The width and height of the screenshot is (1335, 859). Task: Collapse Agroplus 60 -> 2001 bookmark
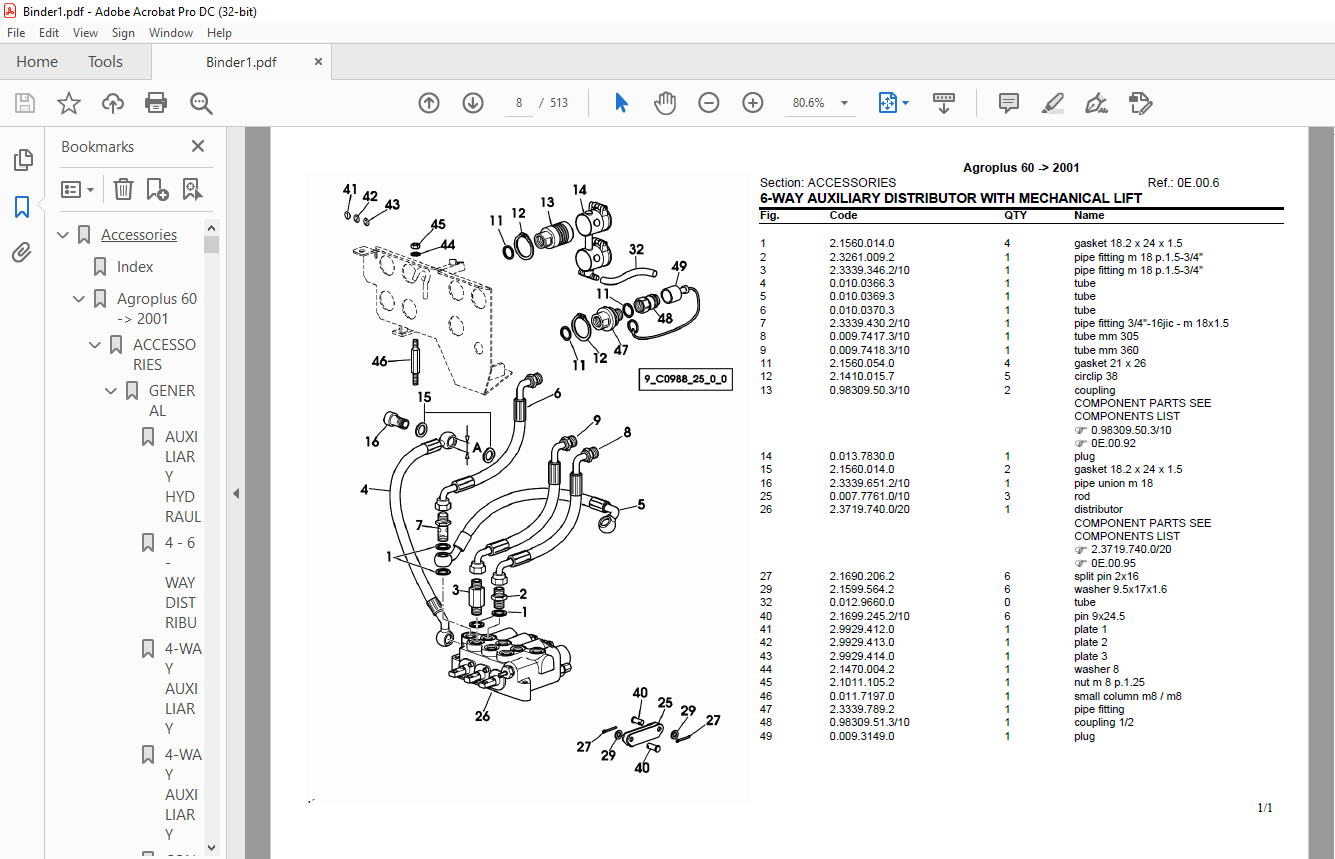coord(80,299)
